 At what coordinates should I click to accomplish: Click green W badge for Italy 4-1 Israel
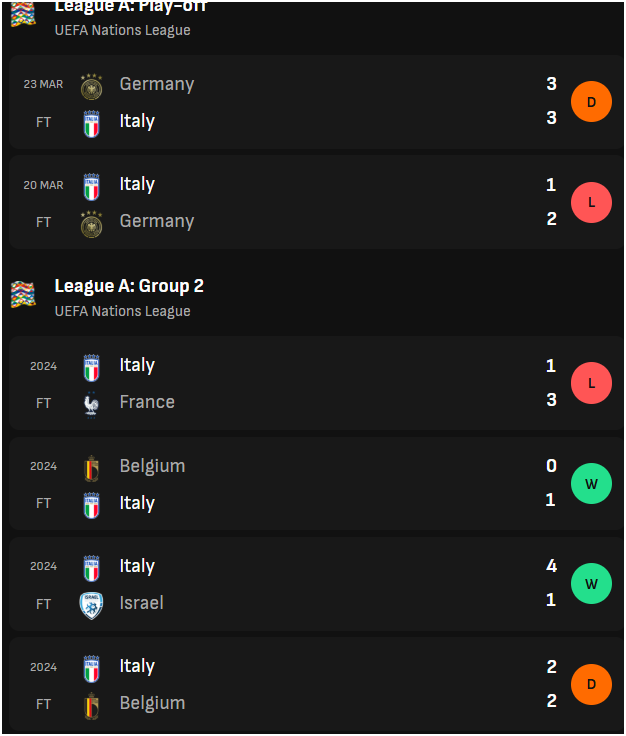click(x=591, y=583)
